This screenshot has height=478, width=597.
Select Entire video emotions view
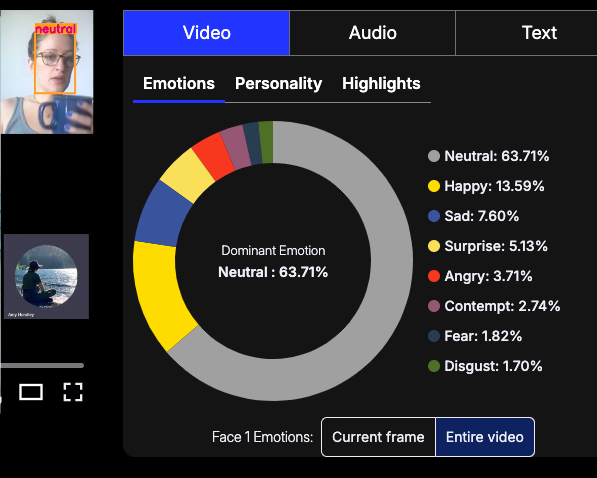[485, 437]
